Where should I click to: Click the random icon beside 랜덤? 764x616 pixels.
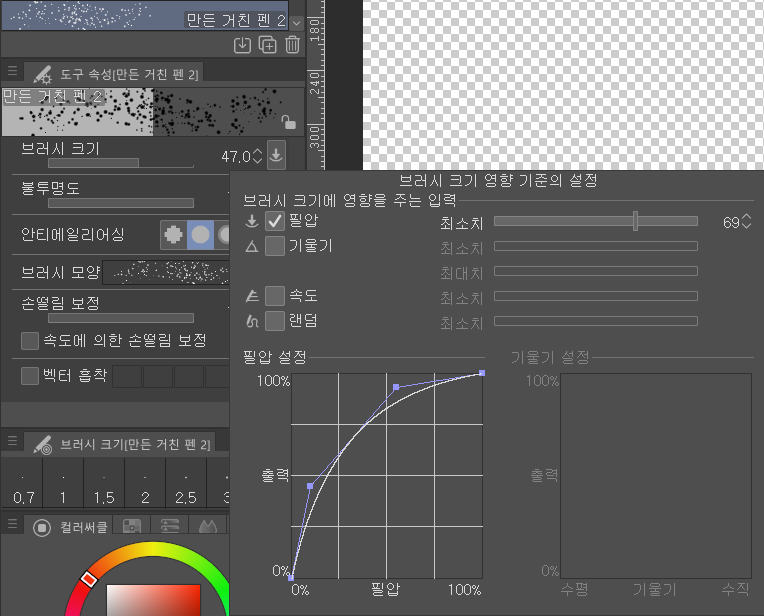(x=252, y=321)
